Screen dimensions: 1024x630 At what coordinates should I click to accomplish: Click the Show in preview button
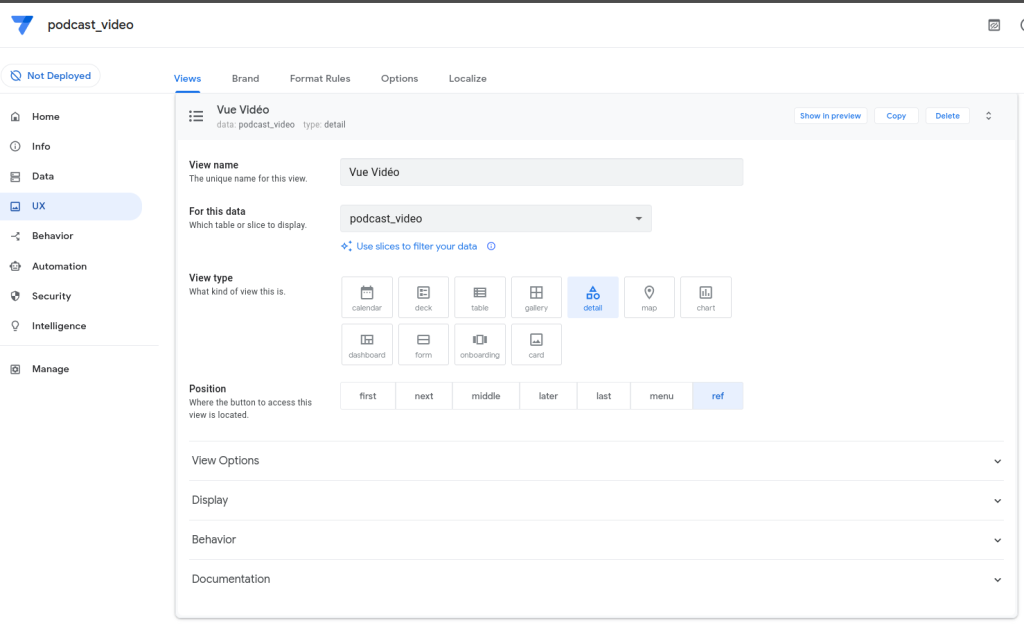pyautogui.click(x=831, y=116)
